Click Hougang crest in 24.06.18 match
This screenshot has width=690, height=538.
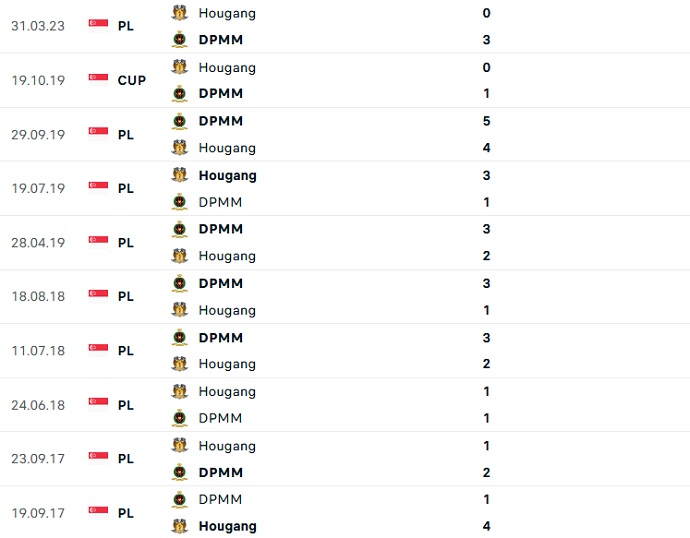(180, 391)
